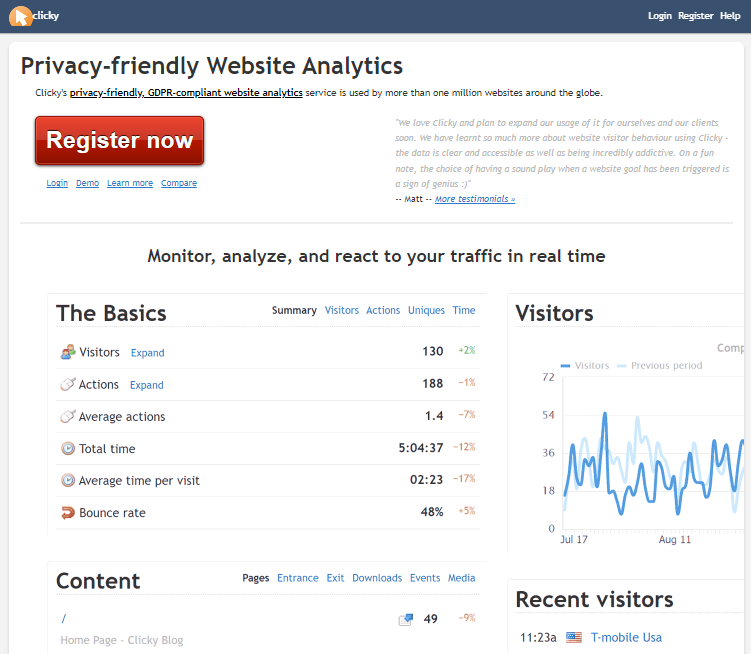This screenshot has width=751, height=654.
Task: Click the Bounce rate value 48%
Action: pyautogui.click(x=432, y=512)
